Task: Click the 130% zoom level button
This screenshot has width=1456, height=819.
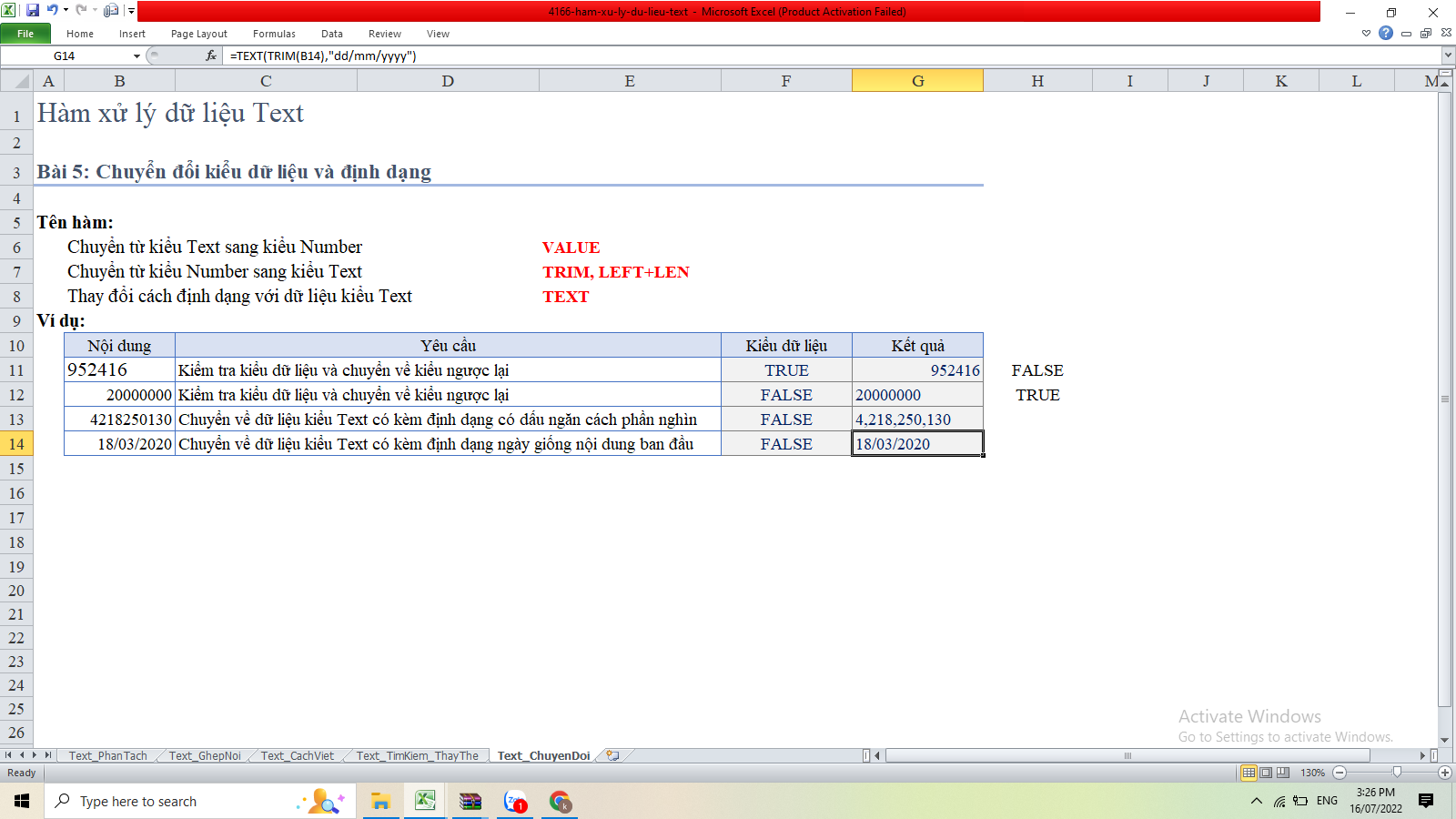Action: tap(1312, 773)
